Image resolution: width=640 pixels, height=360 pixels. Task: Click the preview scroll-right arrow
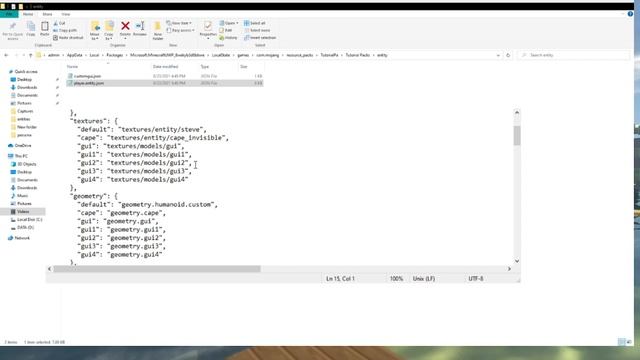[x=509, y=269]
